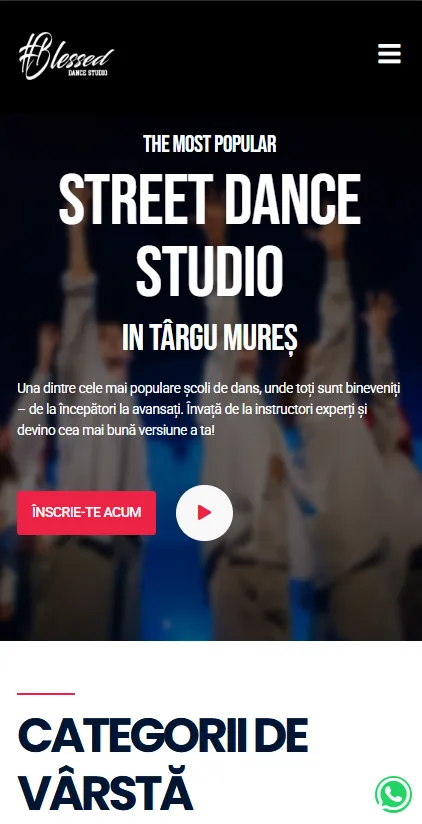Play the intro video with the round play button

(204, 513)
